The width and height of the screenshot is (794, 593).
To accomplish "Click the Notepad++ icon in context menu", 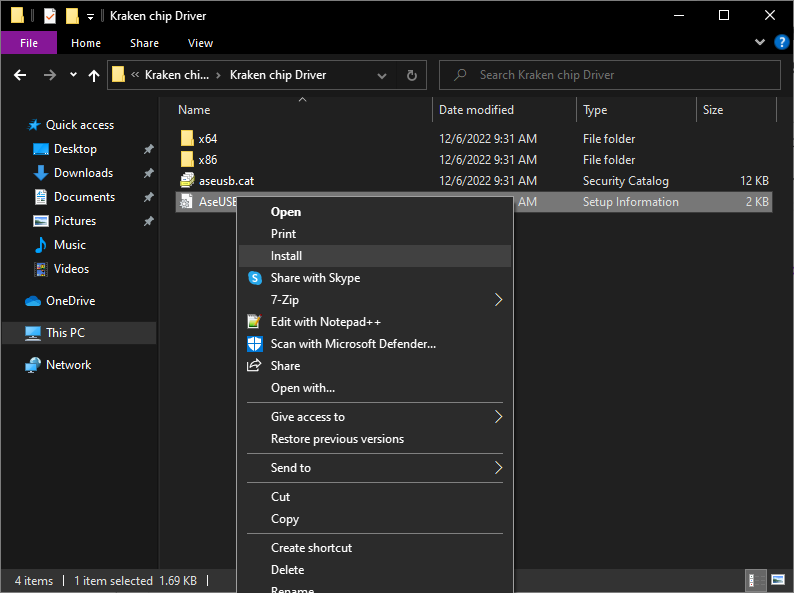I will pyautogui.click(x=254, y=322).
